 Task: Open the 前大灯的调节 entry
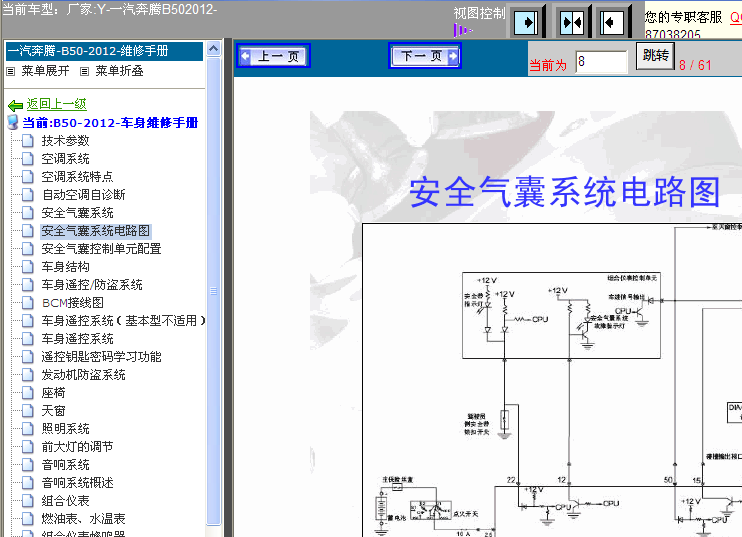point(77,446)
